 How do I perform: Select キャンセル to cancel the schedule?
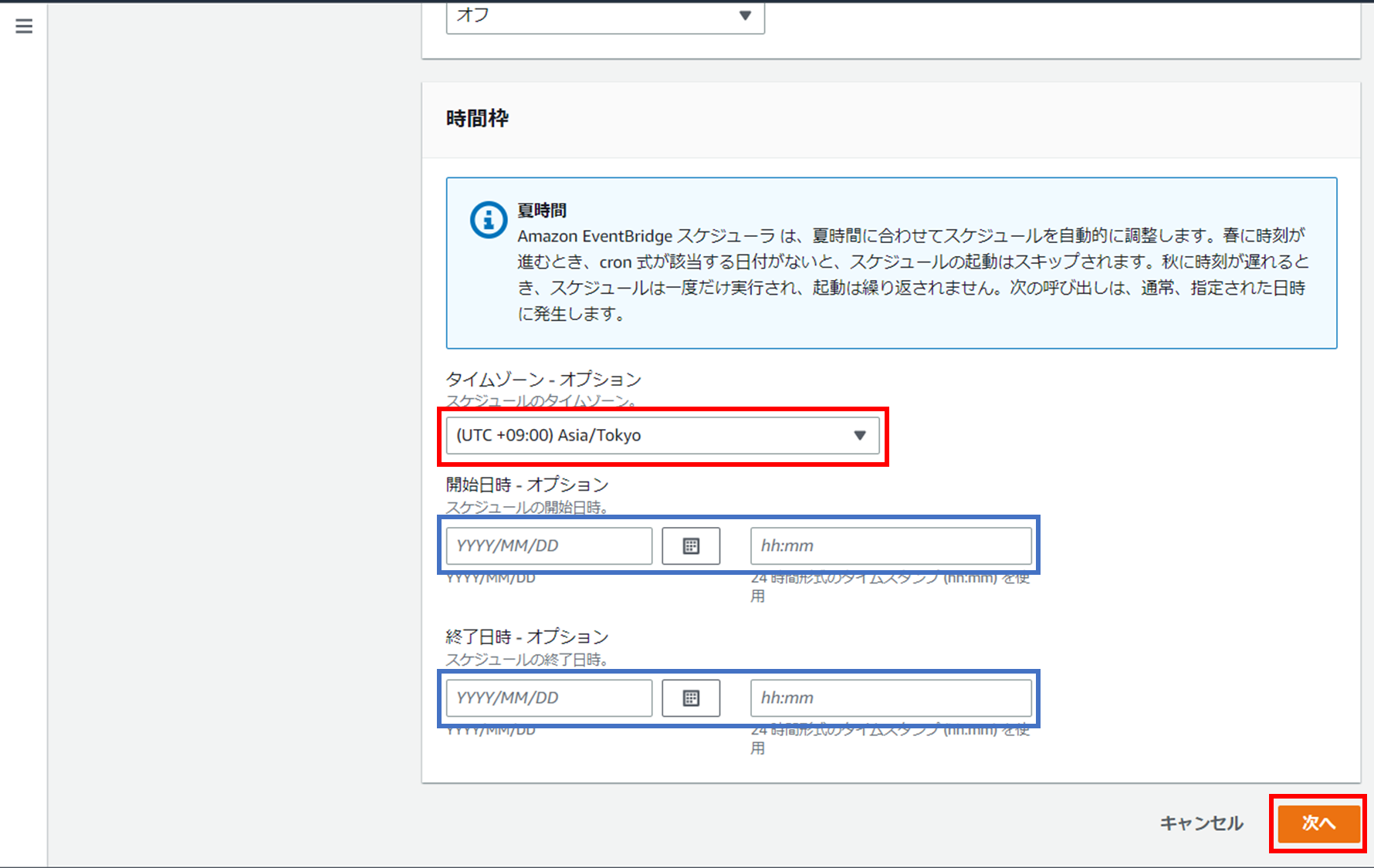pos(1200,824)
